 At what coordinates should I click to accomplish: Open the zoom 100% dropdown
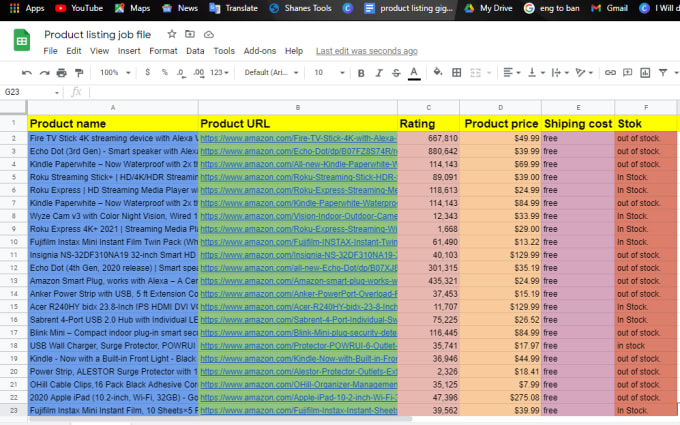[114, 72]
